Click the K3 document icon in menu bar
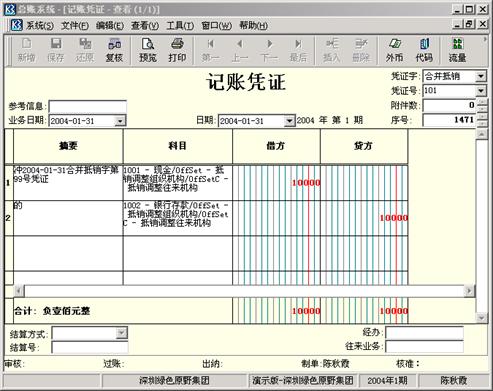The width and height of the screenshot is (493, 391). click(16, 25)
